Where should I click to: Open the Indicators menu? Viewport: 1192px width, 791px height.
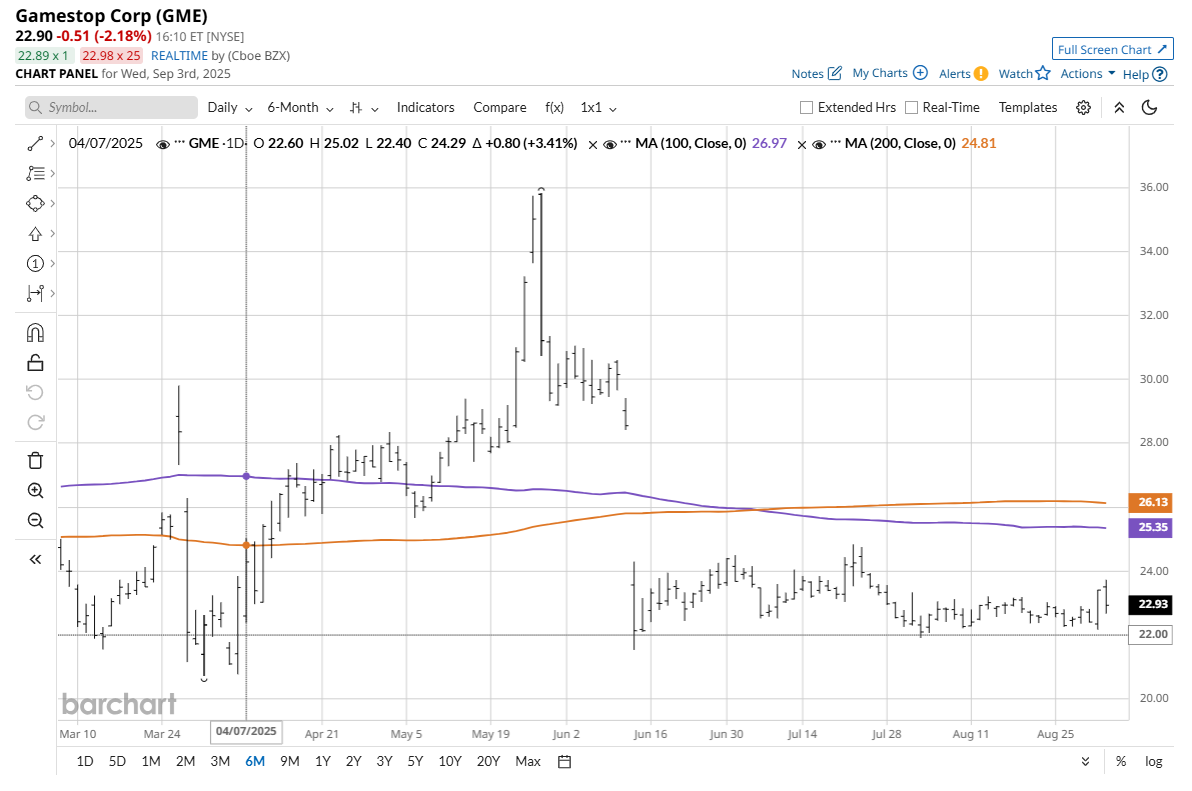tap(425, 108)
